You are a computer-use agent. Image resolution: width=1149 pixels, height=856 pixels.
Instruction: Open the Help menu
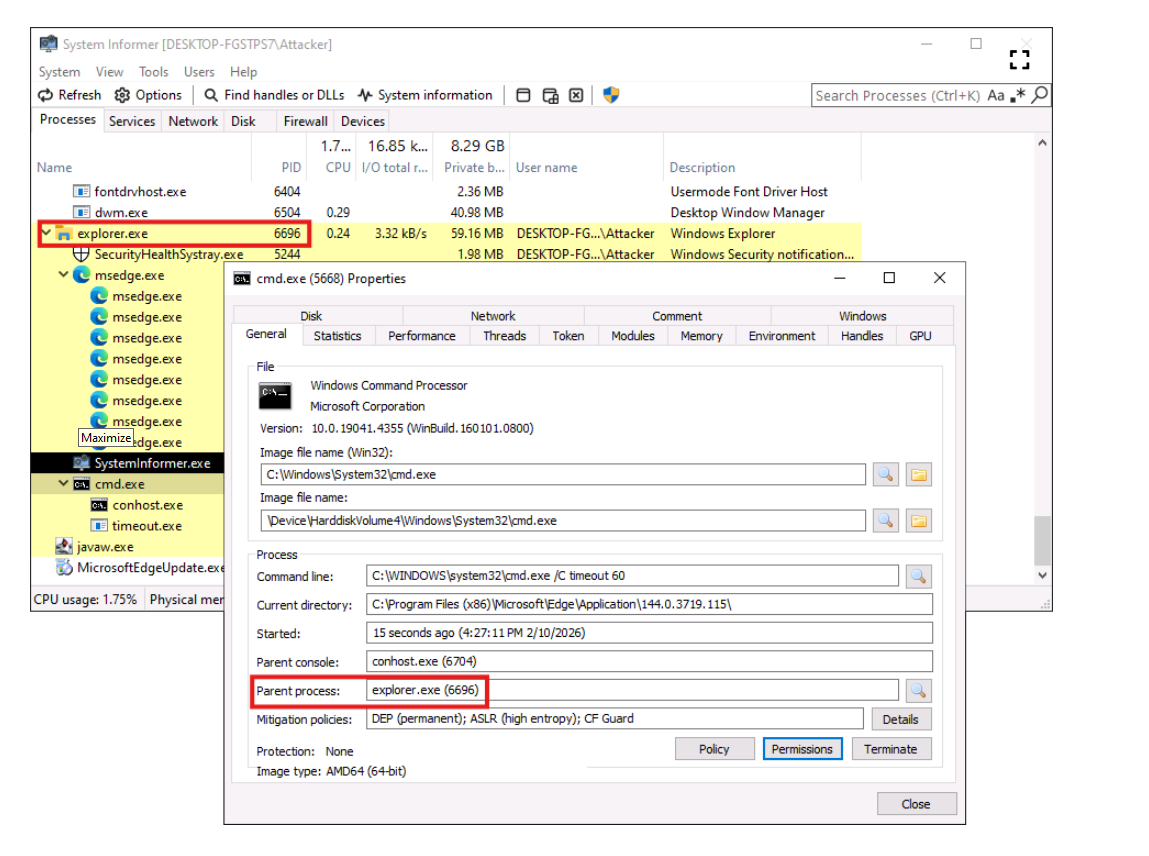click(x=243, y=72)
